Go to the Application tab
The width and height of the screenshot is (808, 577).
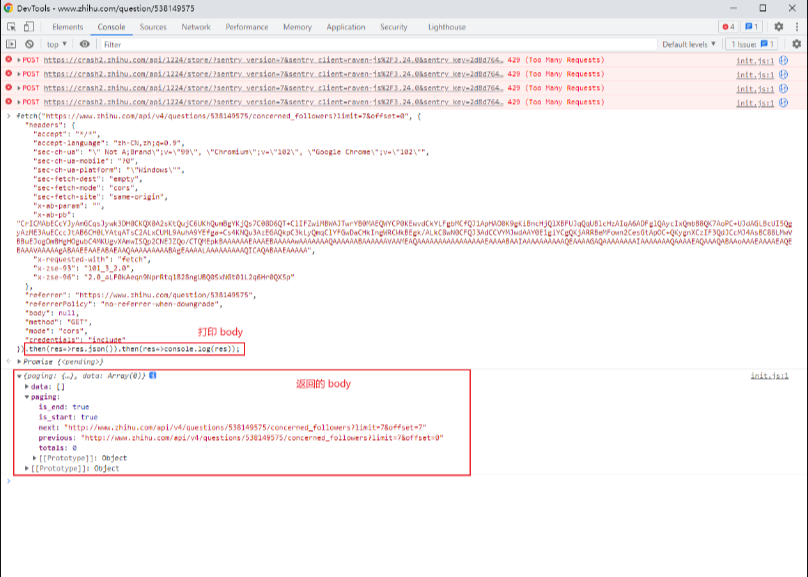click(346, 27)
